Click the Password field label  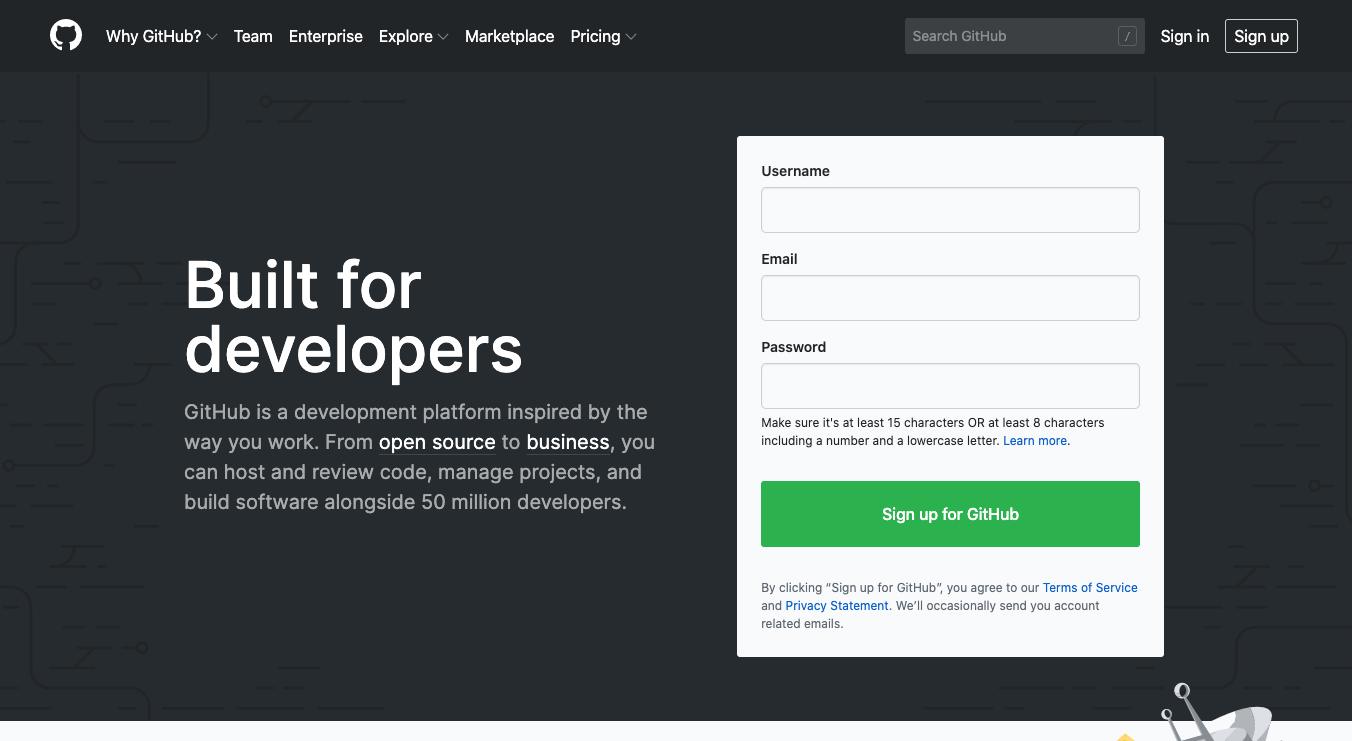[794, 347]
